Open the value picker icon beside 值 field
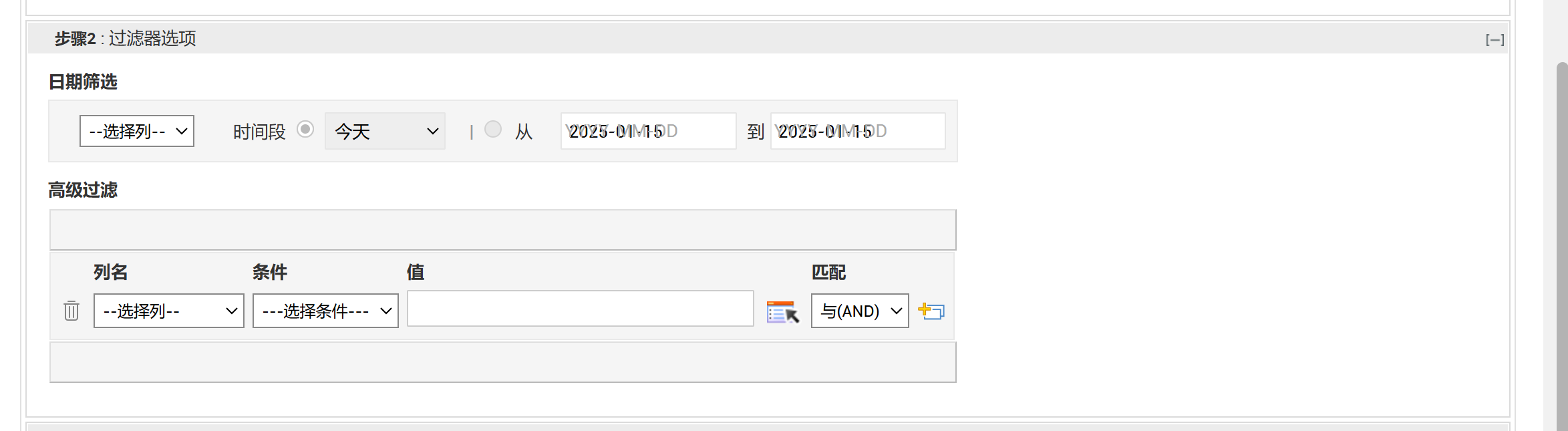Viewport: 1568px width, 431px height. tap(782, 311)
